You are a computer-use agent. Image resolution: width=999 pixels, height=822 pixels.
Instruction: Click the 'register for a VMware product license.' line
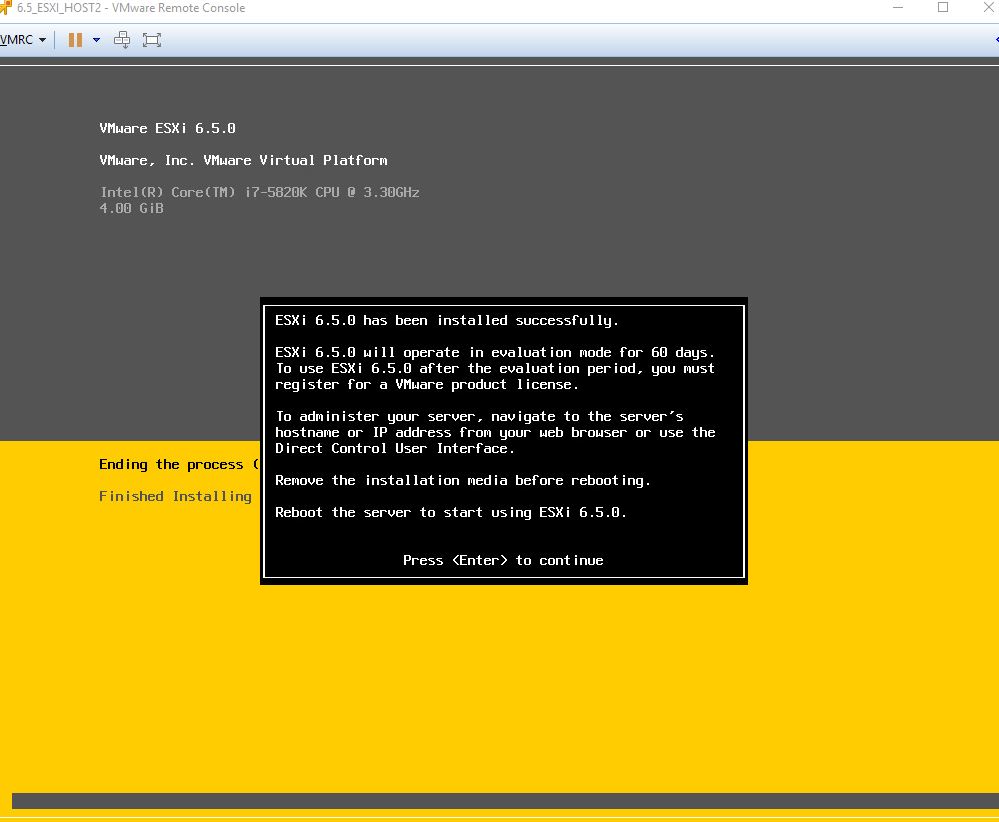[427, 384]
